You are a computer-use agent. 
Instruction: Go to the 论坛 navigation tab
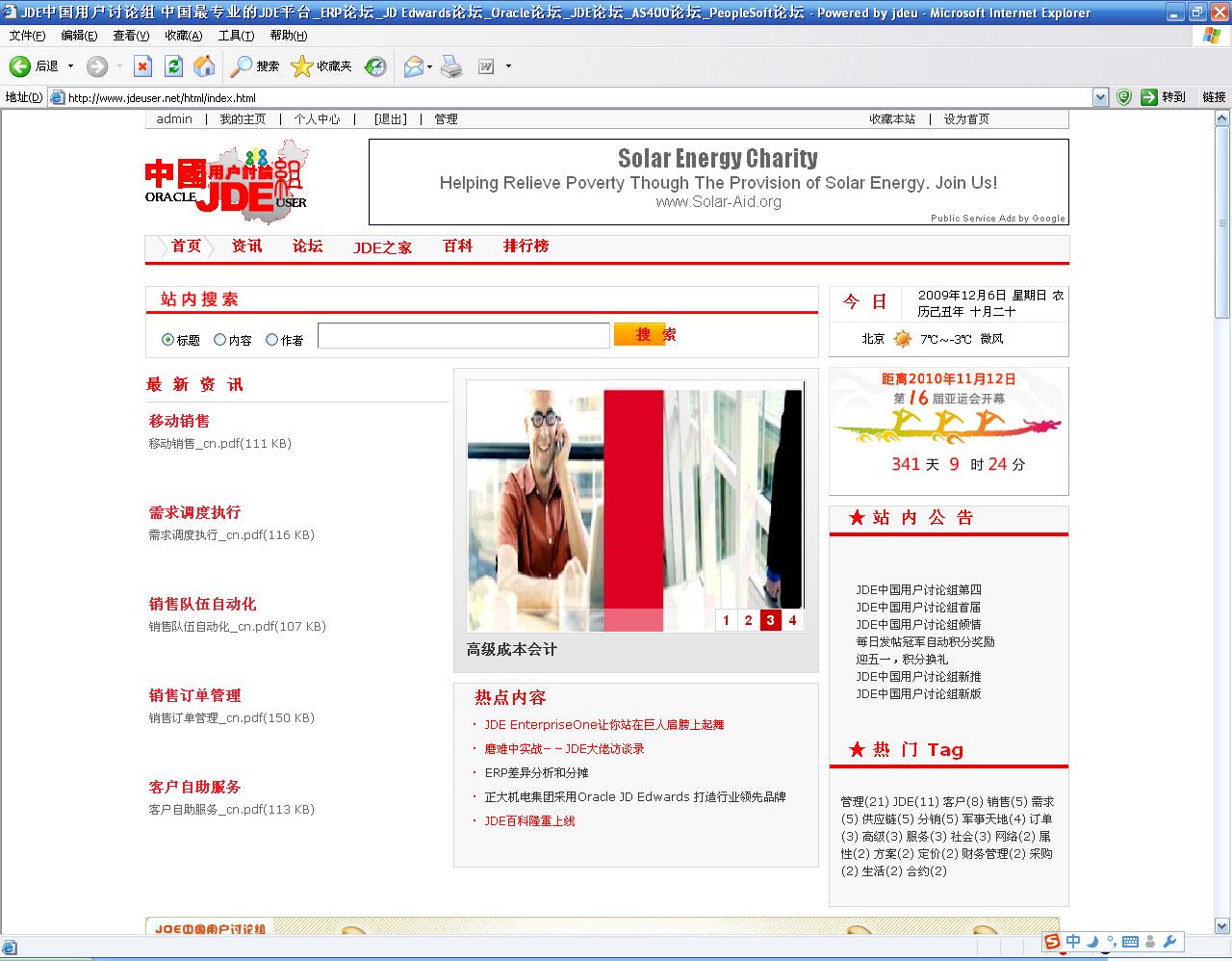(x=308, y=247)
